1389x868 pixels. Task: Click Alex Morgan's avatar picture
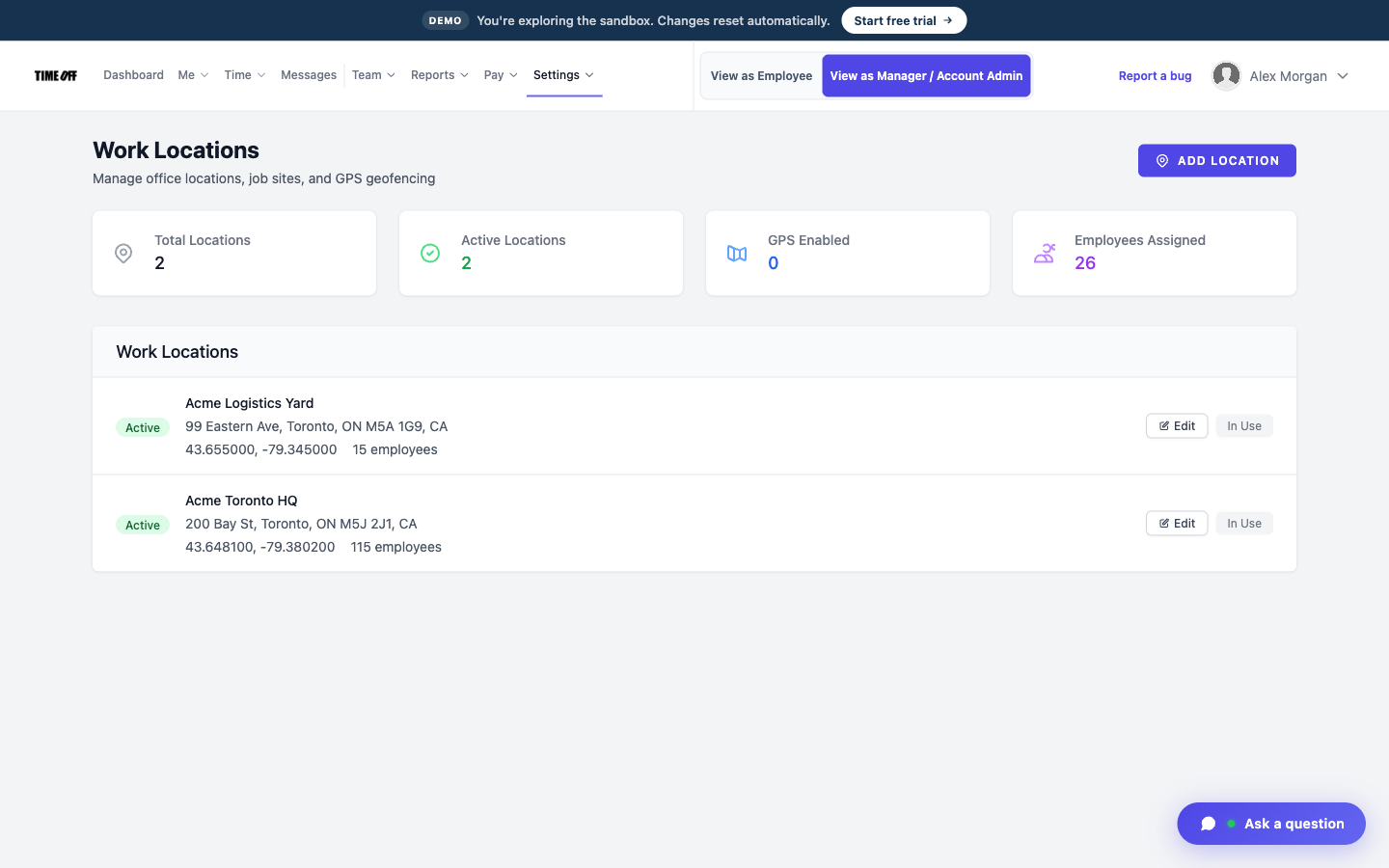coord(1226,75)
